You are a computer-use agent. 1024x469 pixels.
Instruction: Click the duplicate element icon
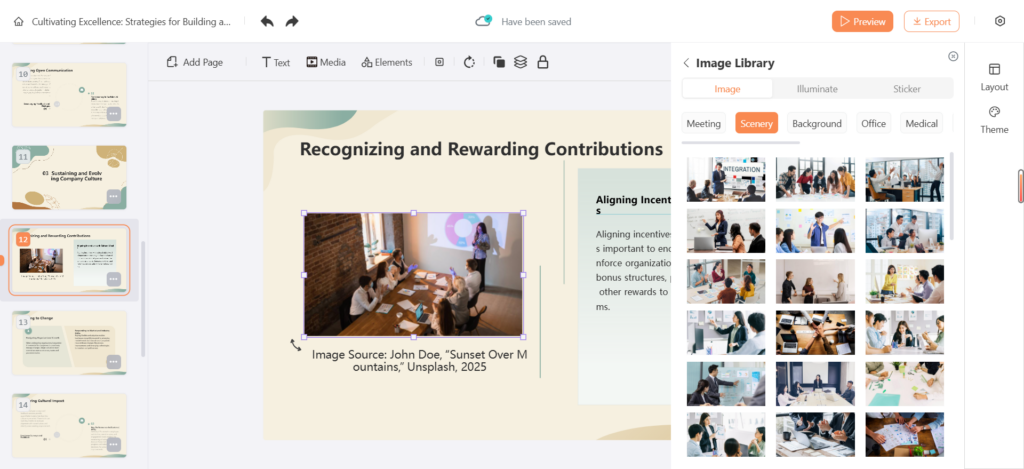point(498,62)
